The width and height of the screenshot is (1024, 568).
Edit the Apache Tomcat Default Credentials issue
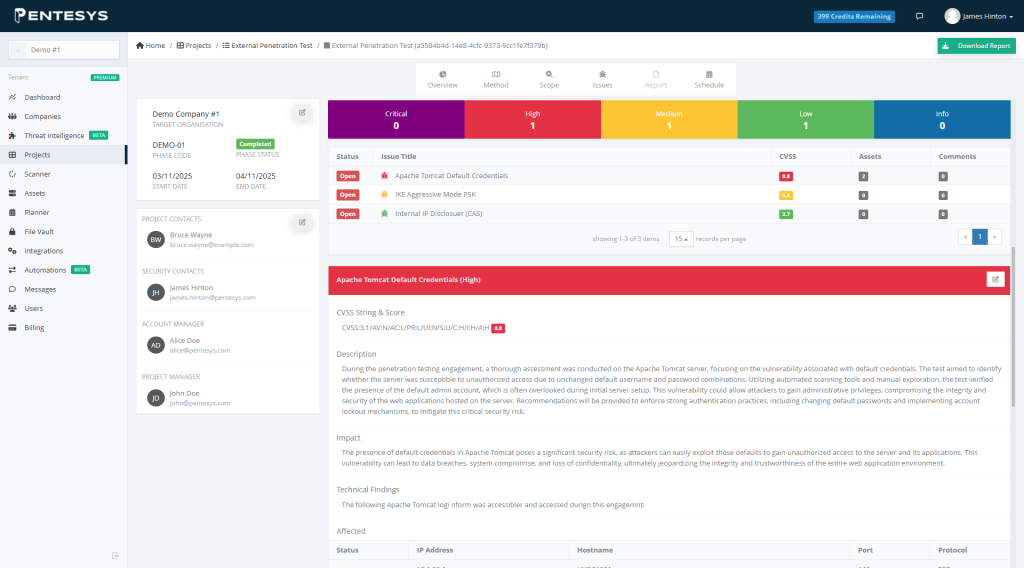coord(994,280)
